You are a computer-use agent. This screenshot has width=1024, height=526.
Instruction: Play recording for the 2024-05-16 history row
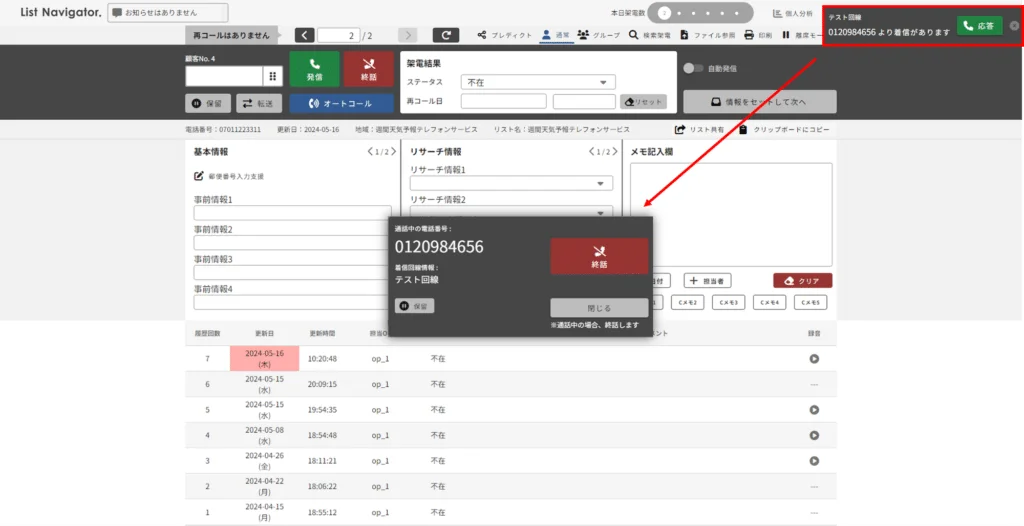click(x=814, y=359)
